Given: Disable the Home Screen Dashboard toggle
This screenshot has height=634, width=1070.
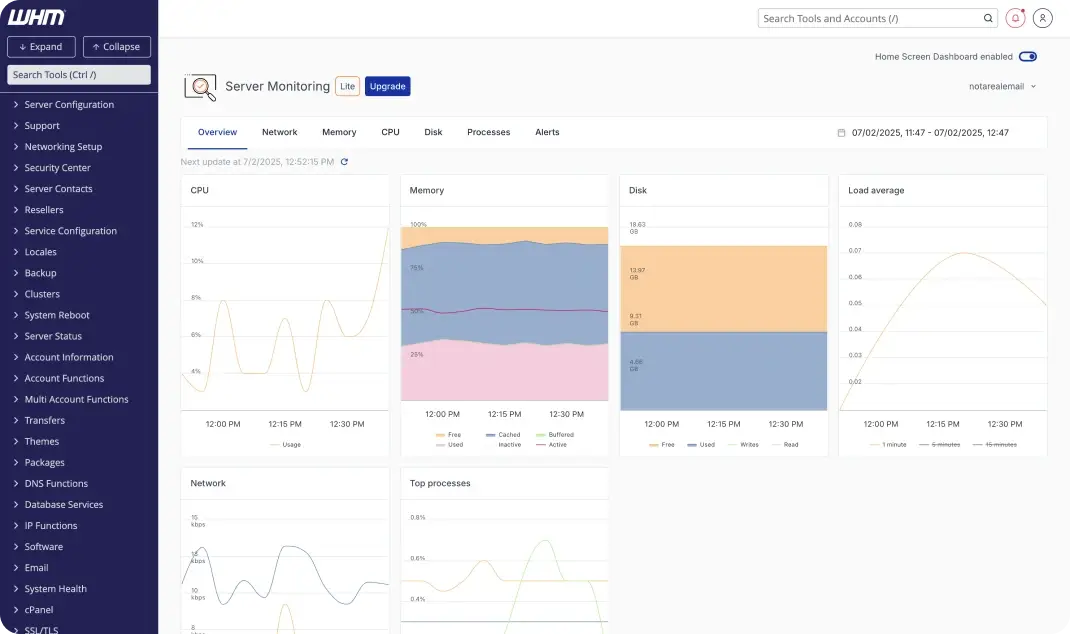Looking at the screenshot, I should [x=1028, y=57].
